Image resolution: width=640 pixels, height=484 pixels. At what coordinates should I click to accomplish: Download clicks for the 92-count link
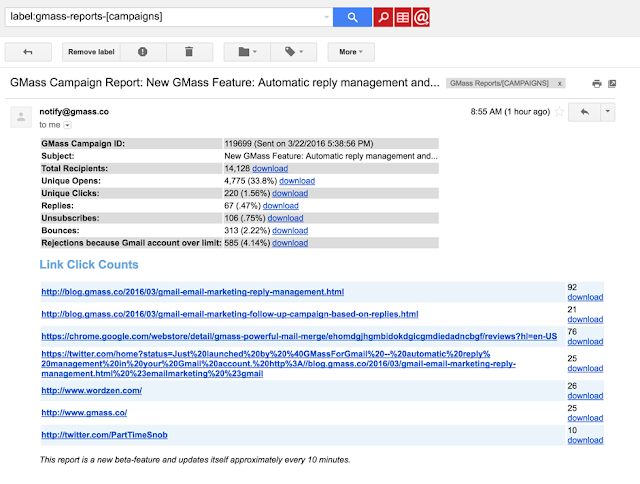585,297
